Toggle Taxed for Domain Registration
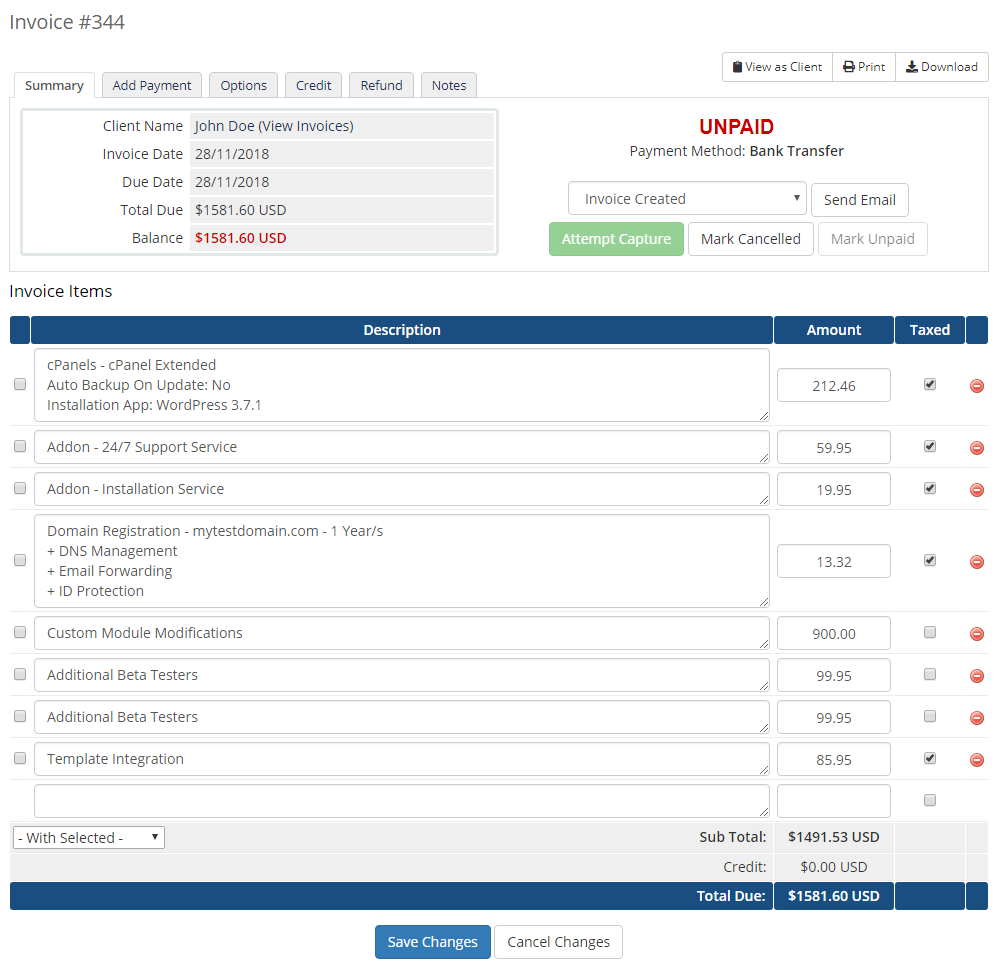The width and height of the screenshot is (999, 966). 930,560
